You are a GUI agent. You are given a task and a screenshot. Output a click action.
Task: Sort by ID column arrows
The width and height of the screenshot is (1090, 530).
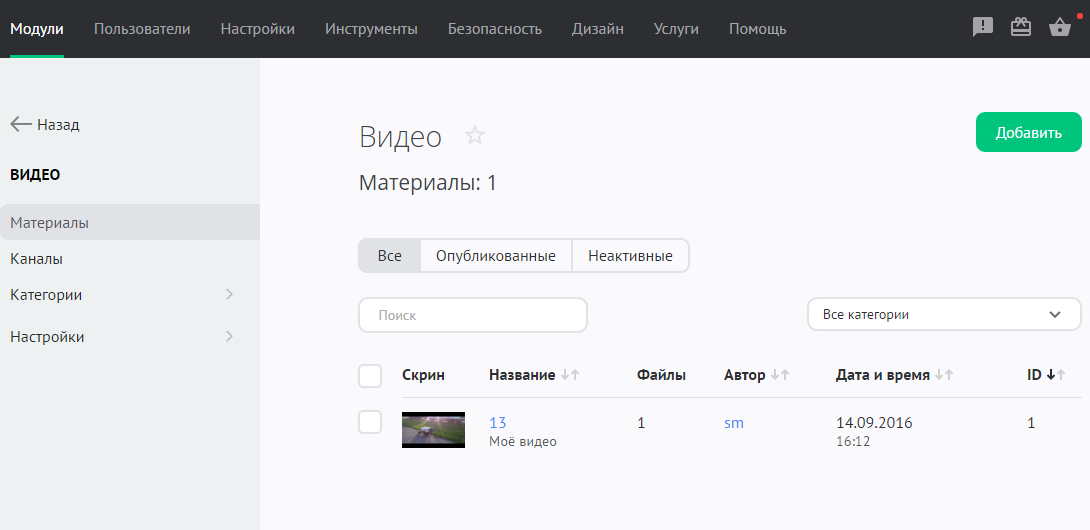tap(1056, 375)
